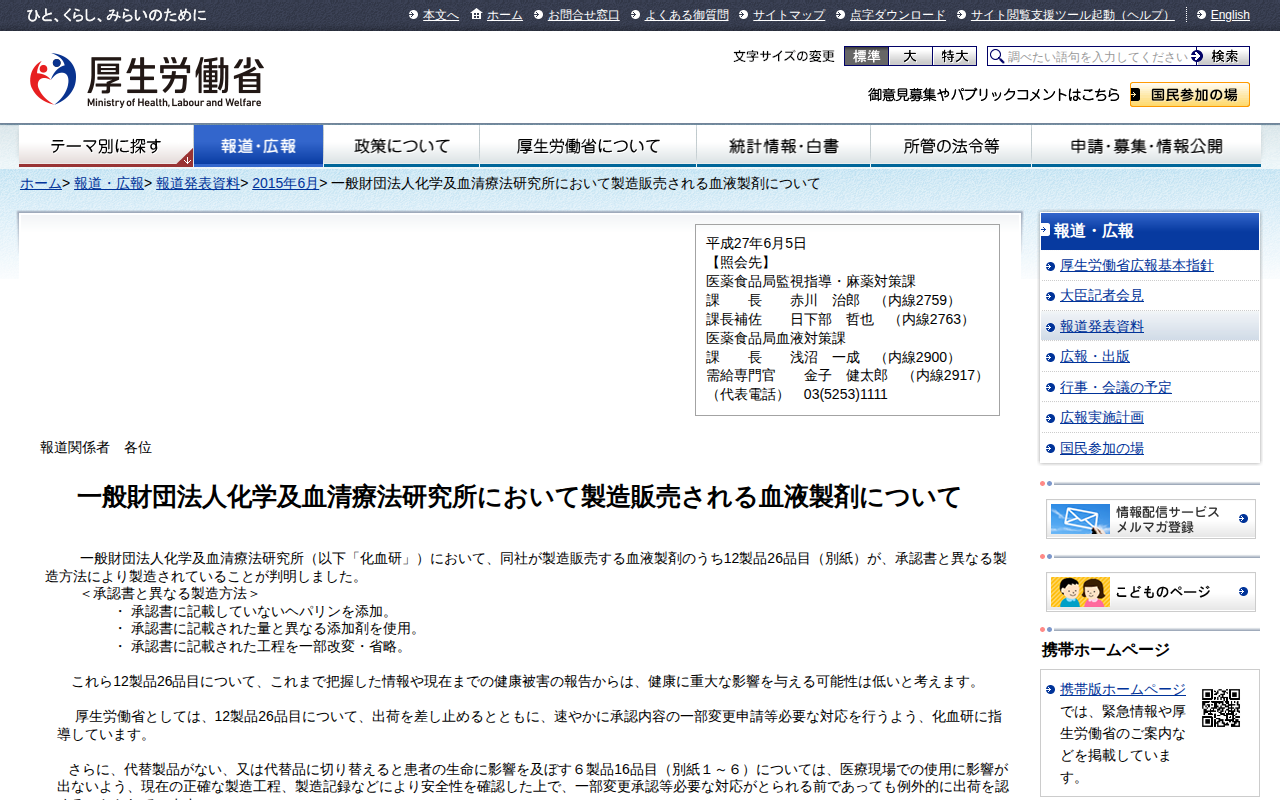This screenshot has height=800, width=1280.
Task: Click the ヘパリンを添加 bullet line
Action: tap(254, 611)
